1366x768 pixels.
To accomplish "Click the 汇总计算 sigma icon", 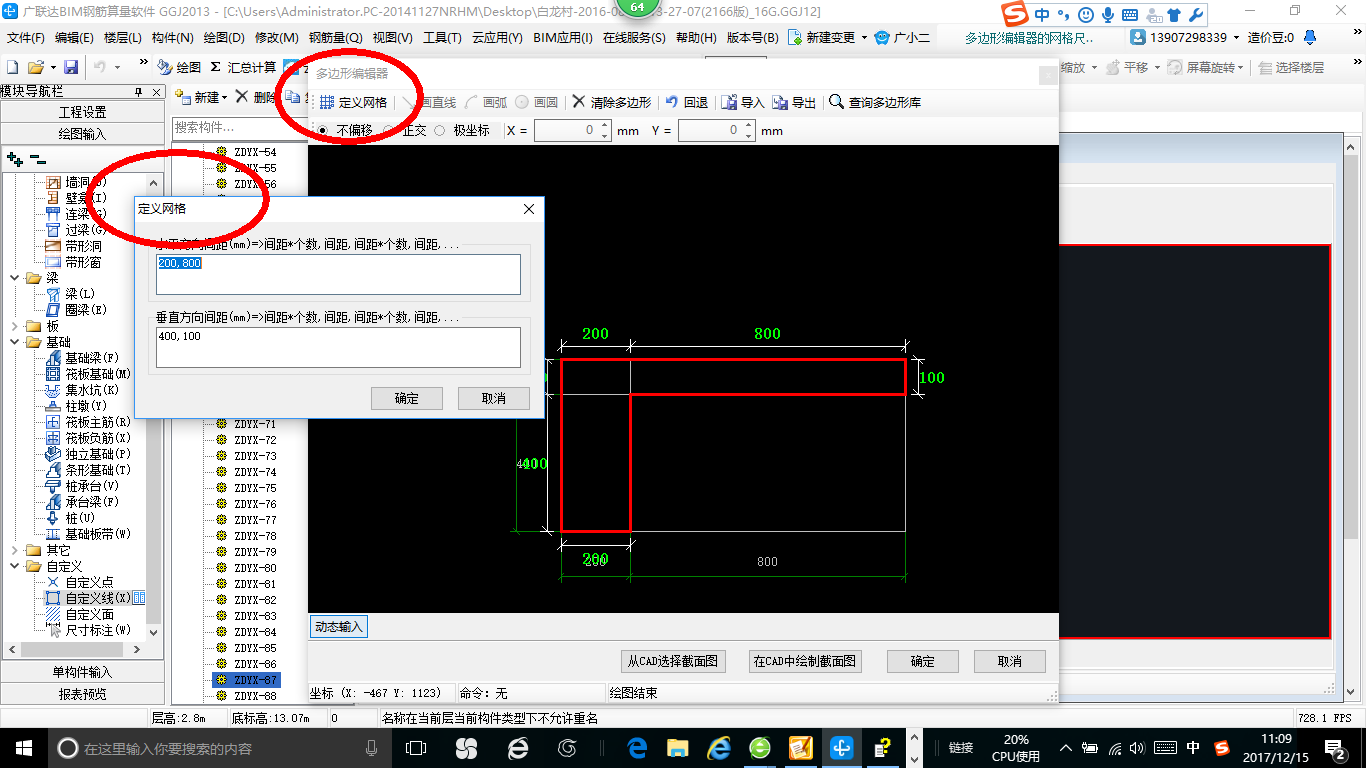I will 215,67.
